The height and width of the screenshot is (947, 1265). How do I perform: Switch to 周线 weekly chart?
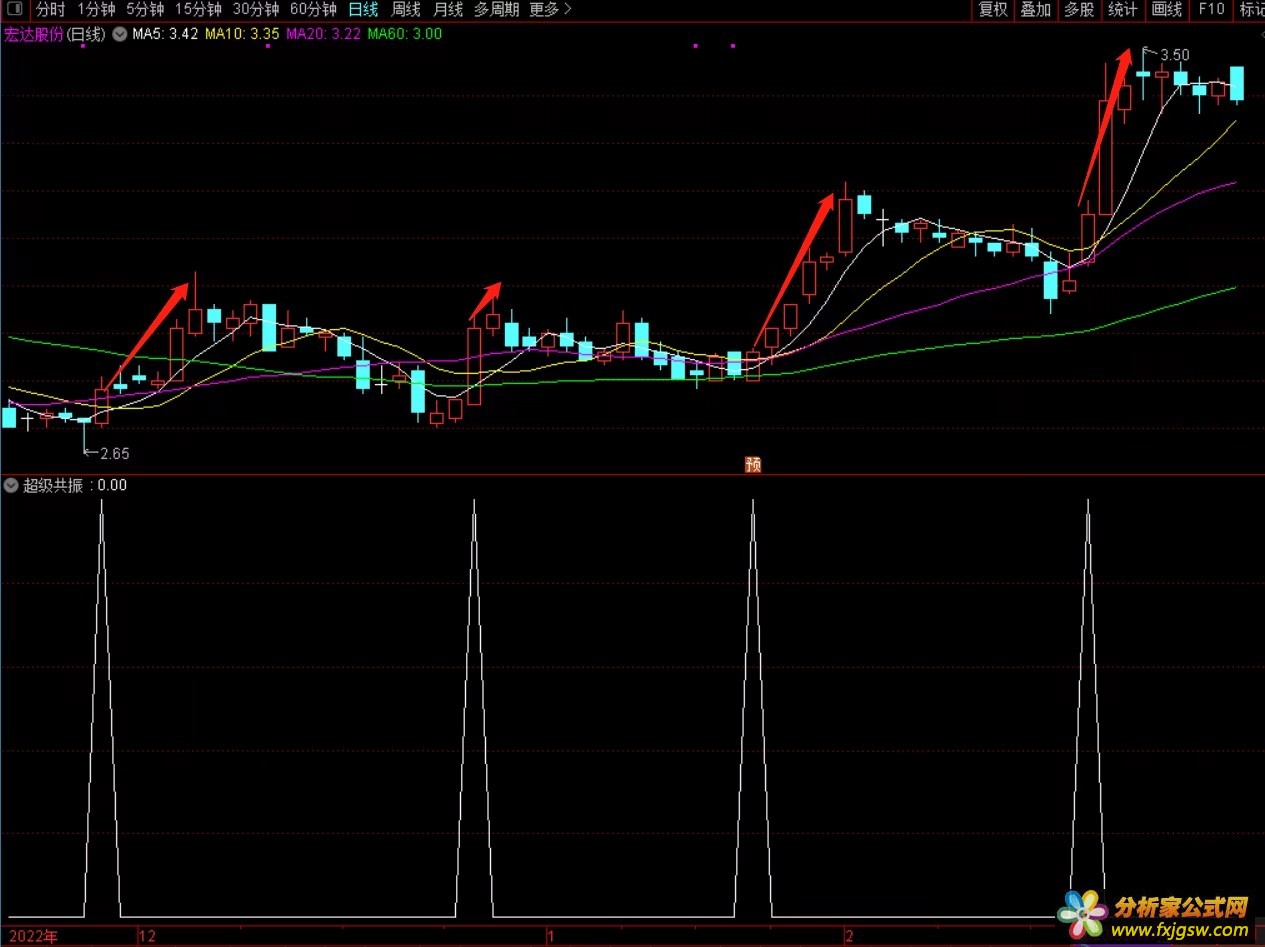pos(406,9)
